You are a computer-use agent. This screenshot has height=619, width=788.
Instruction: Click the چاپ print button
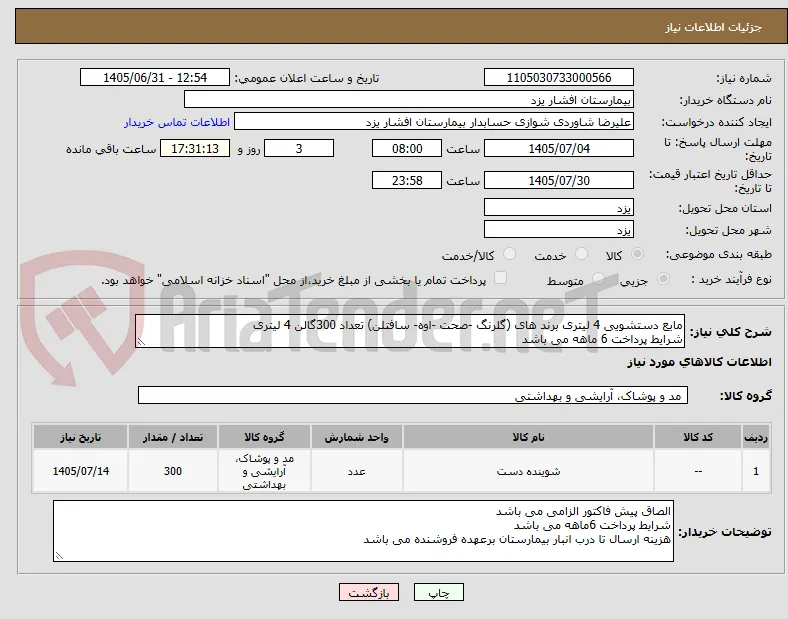439,592
